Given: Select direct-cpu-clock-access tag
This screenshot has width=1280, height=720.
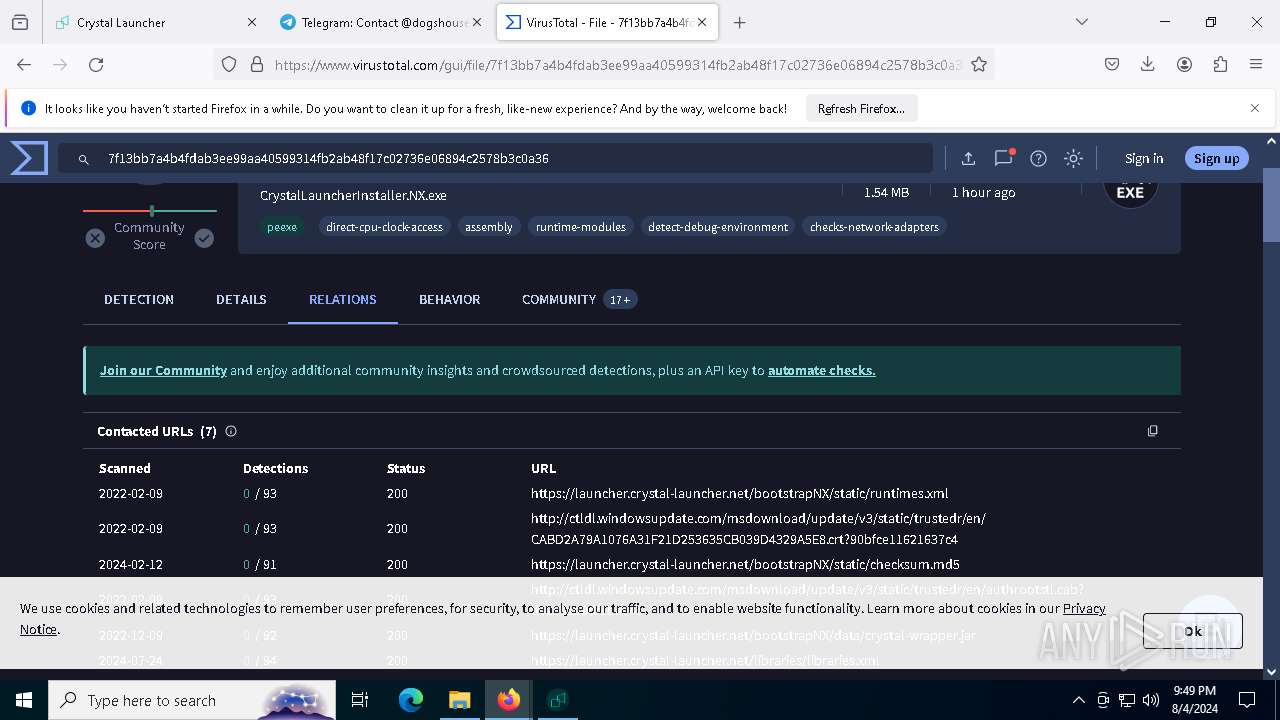Looking at the screenshot, I should (x=384, y=227).
